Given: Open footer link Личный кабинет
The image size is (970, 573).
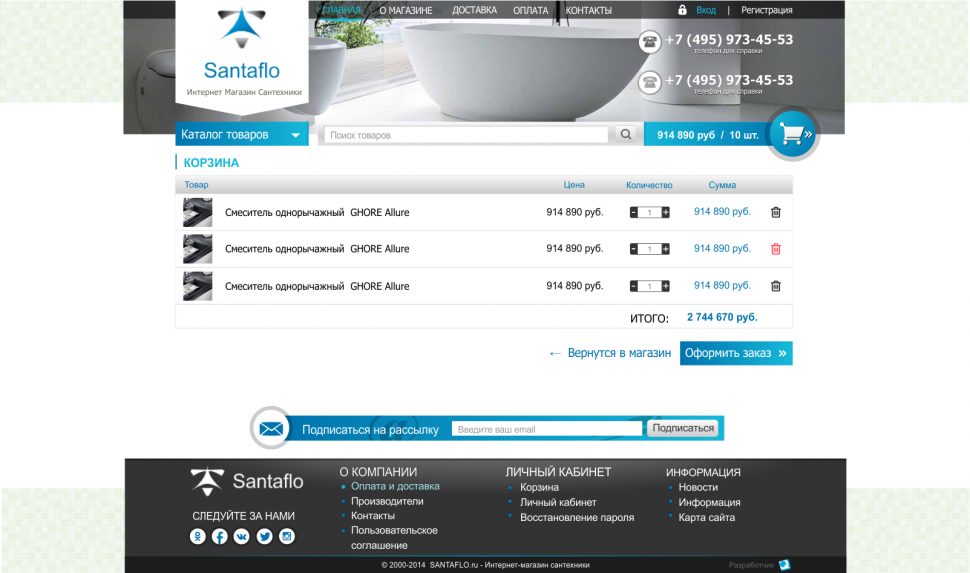Looking at the screenshot, I should pyautogui.click(x=558, y=502).
